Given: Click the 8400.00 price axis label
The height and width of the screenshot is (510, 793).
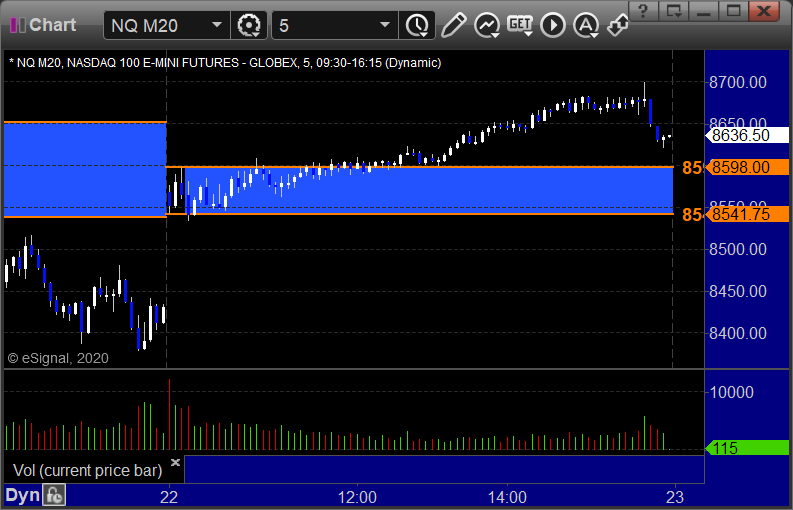Looking at the screenshot, I should point(738,333).
